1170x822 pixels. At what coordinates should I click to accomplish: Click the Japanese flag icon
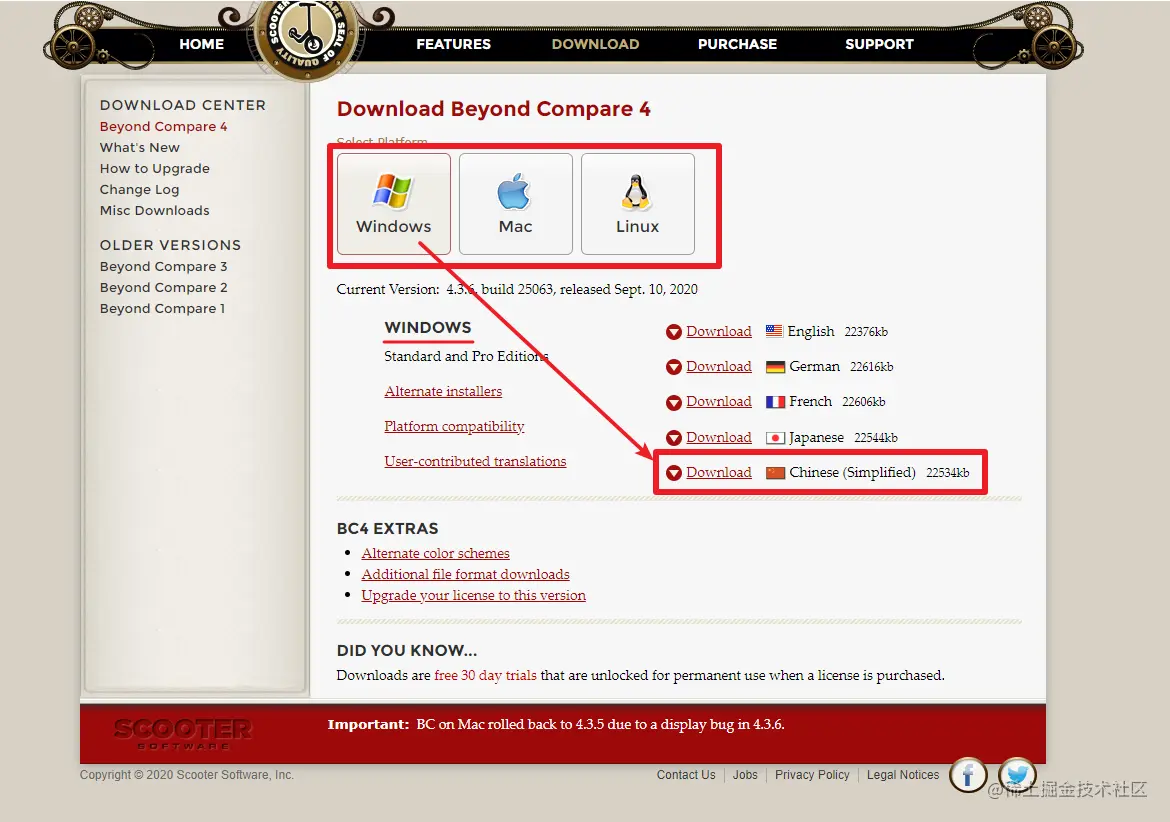775,437
